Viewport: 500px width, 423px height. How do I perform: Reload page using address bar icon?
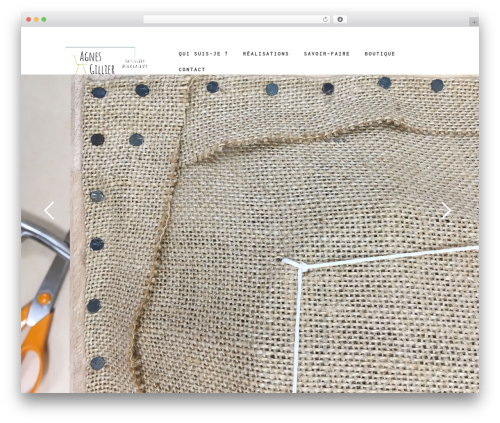(325, 20)
